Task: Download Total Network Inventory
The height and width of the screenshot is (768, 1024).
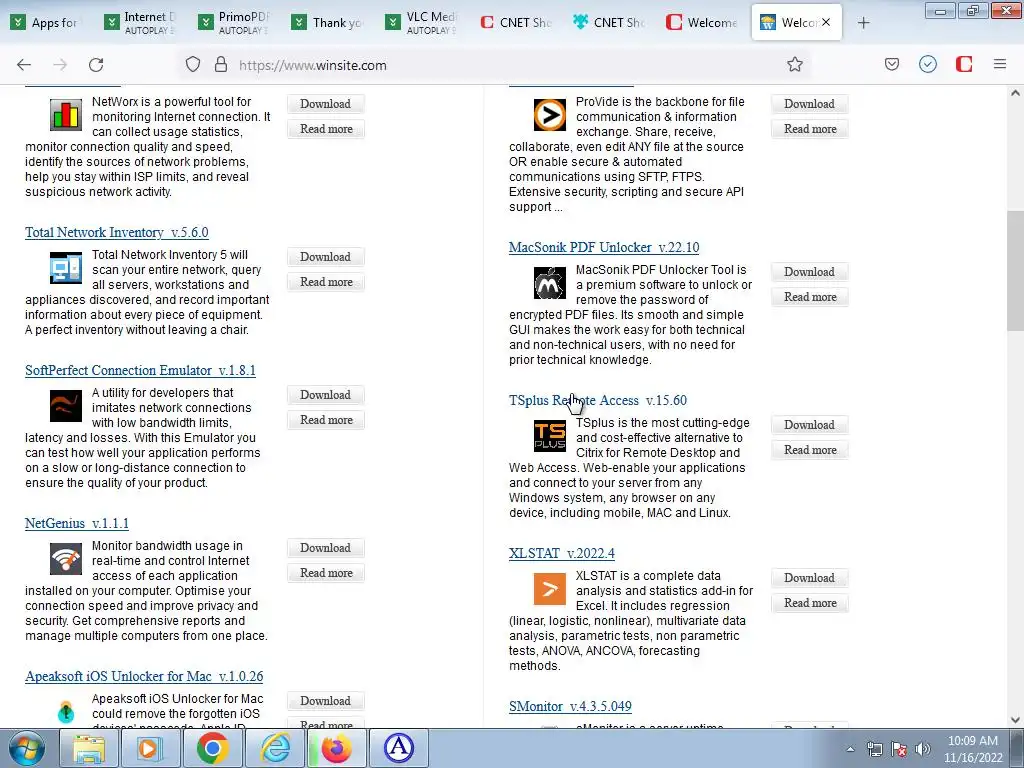Action: 325,257
